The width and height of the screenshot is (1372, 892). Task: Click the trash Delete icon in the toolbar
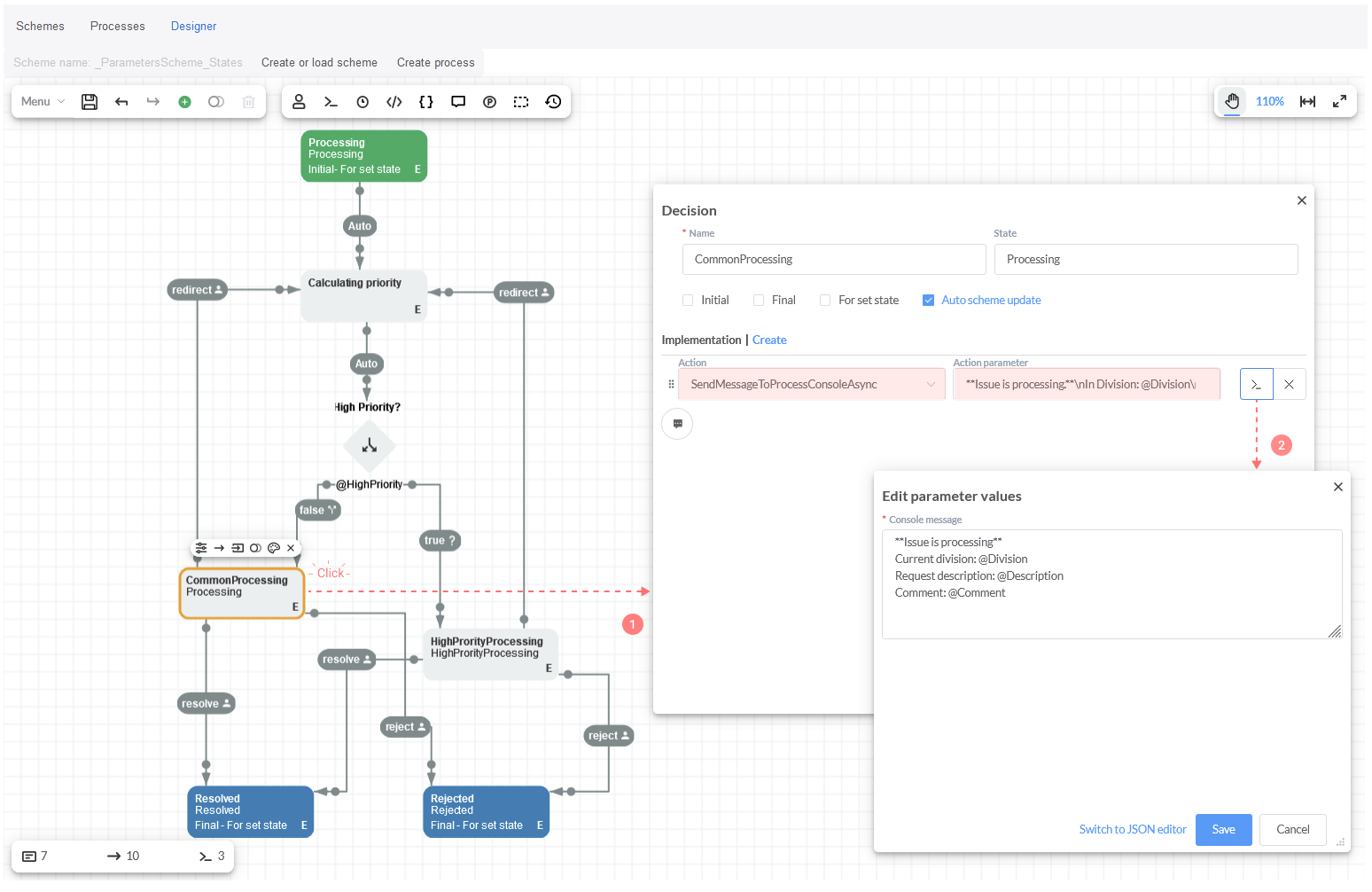pos(249,102)
